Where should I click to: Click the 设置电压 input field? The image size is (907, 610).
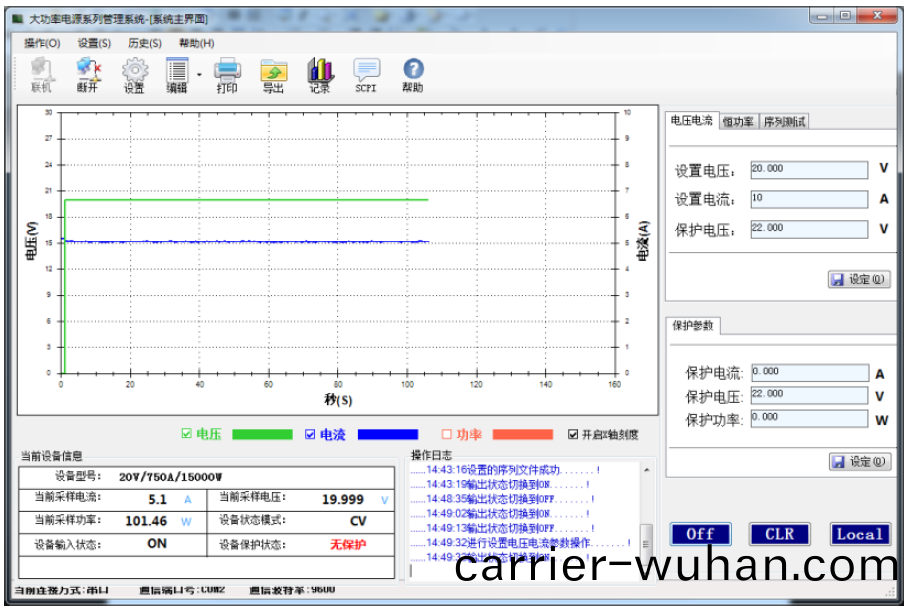coord(808,170)
